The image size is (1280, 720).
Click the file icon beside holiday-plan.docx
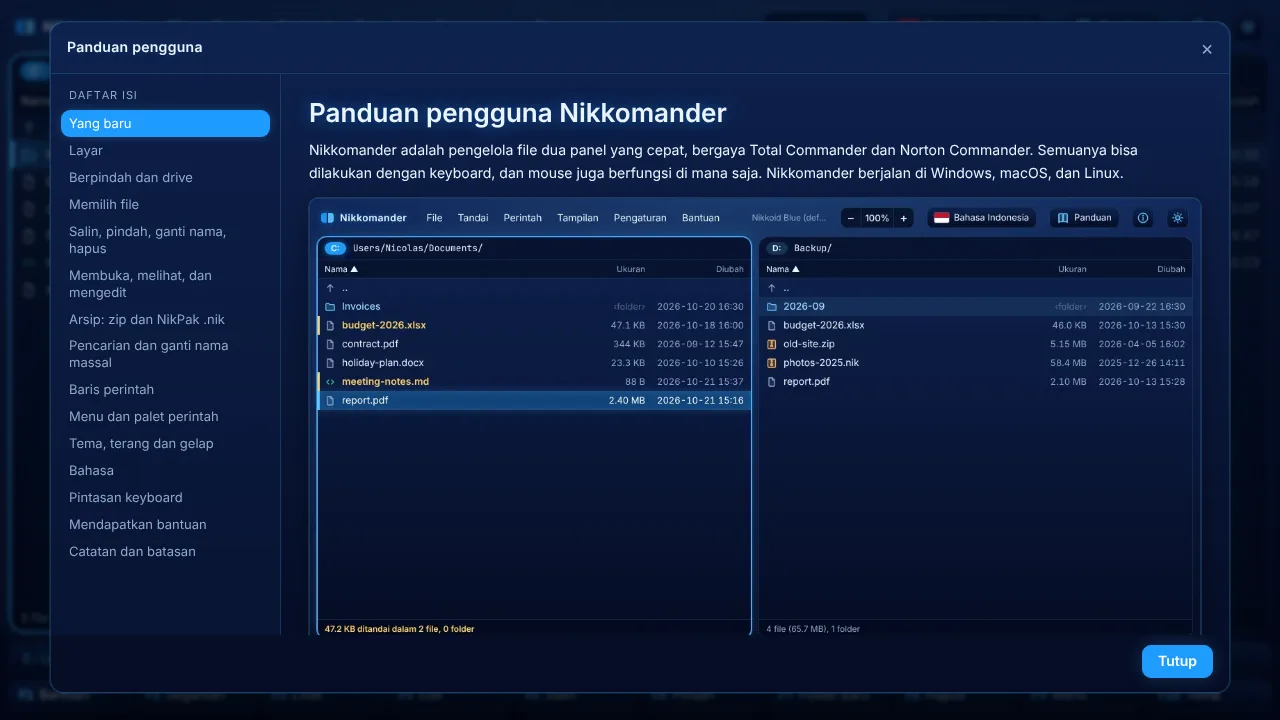coord(330,363)
